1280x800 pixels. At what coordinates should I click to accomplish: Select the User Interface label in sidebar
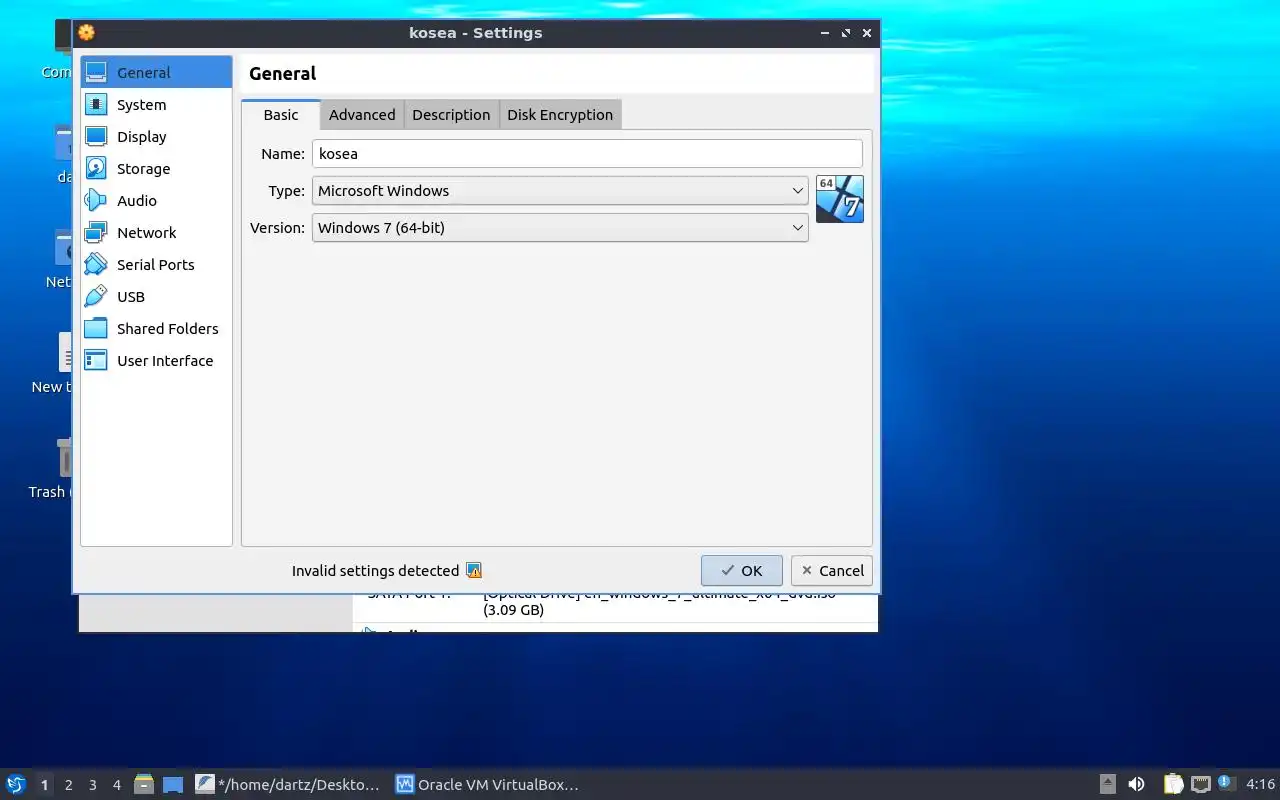coord(165,361)
